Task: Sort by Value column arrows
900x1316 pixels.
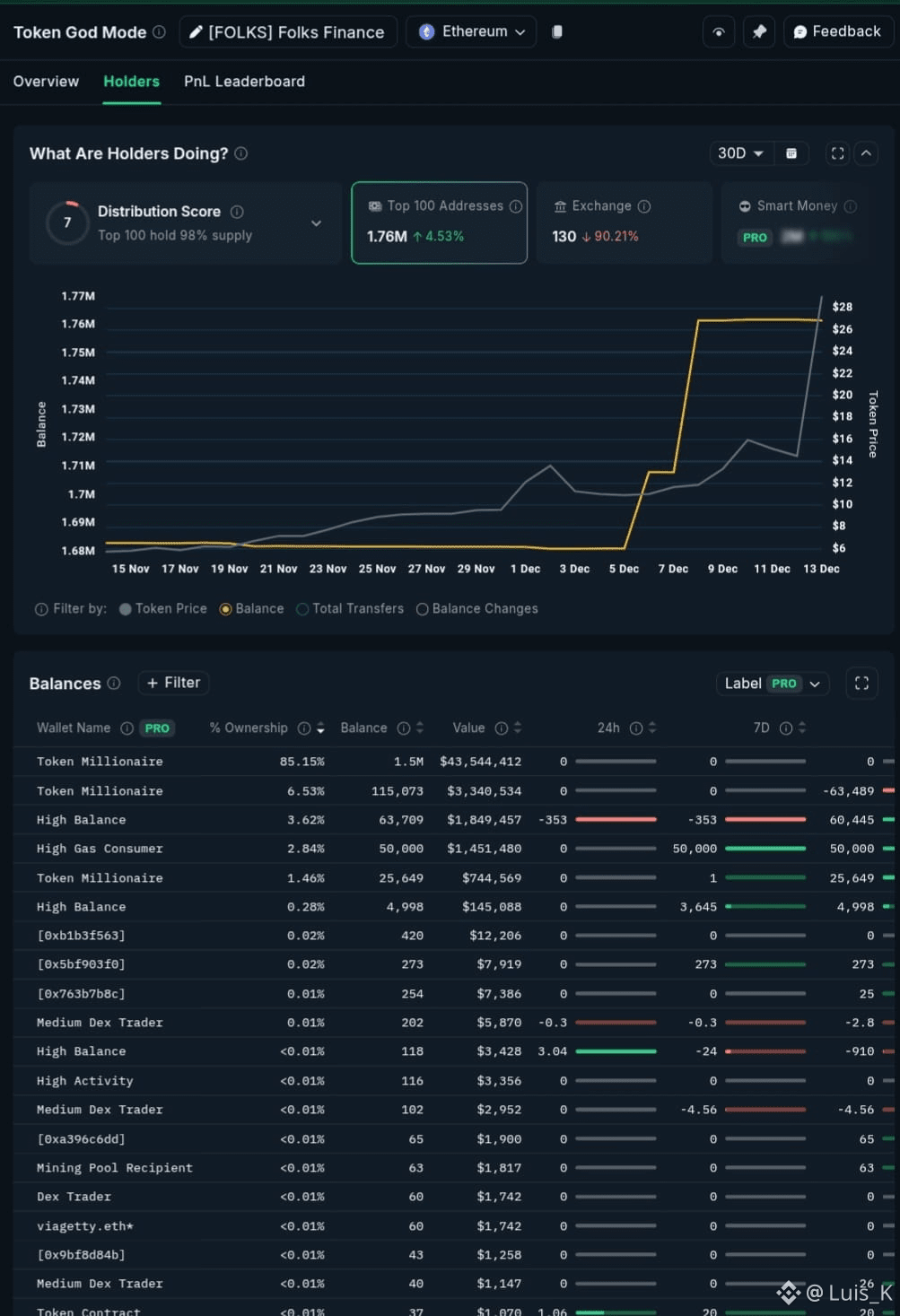Action: pos(518,728)
